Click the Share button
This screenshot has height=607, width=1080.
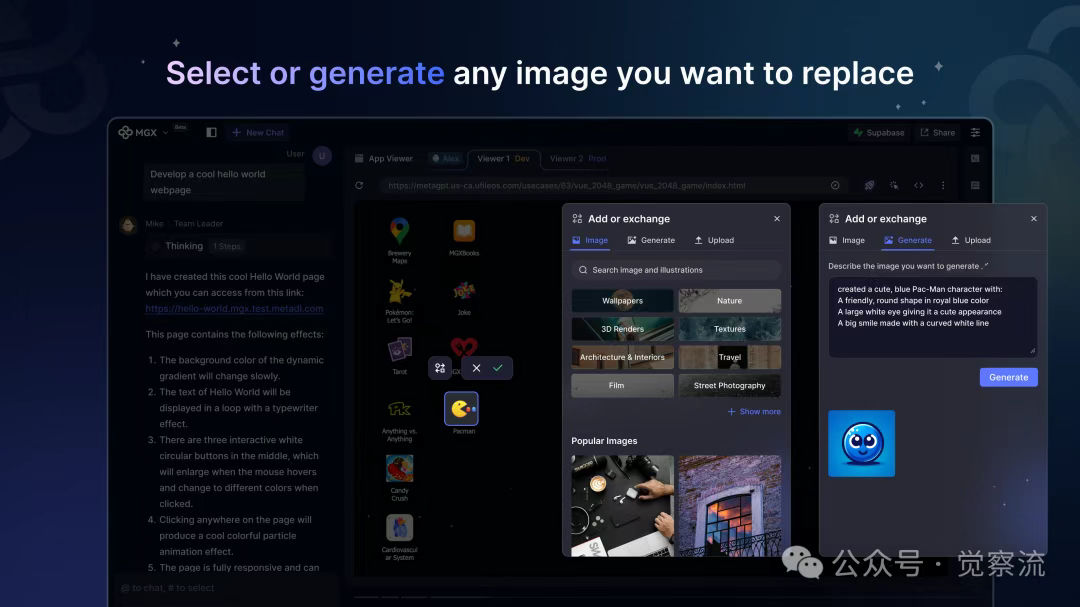[x=937, y=132]
